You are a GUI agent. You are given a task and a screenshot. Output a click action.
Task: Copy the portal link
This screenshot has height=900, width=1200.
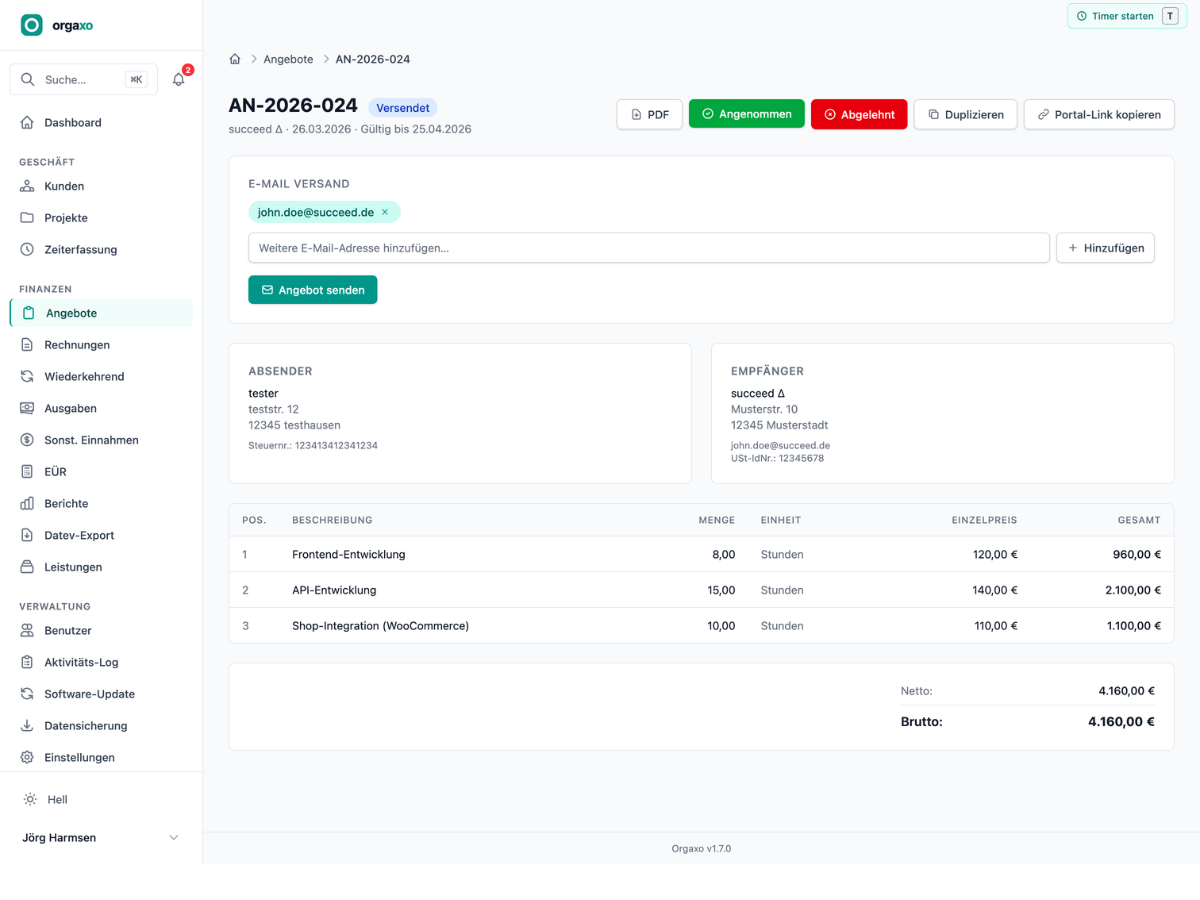(x=1099, y=114)
